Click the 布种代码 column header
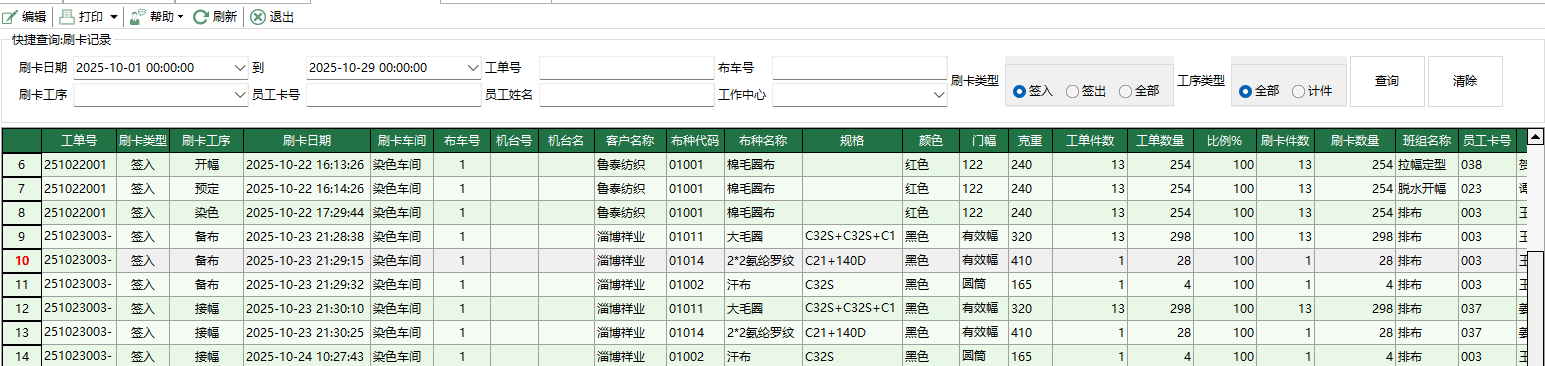The width and height of the screenshot is (1545, 366). (x=694, y=141)
